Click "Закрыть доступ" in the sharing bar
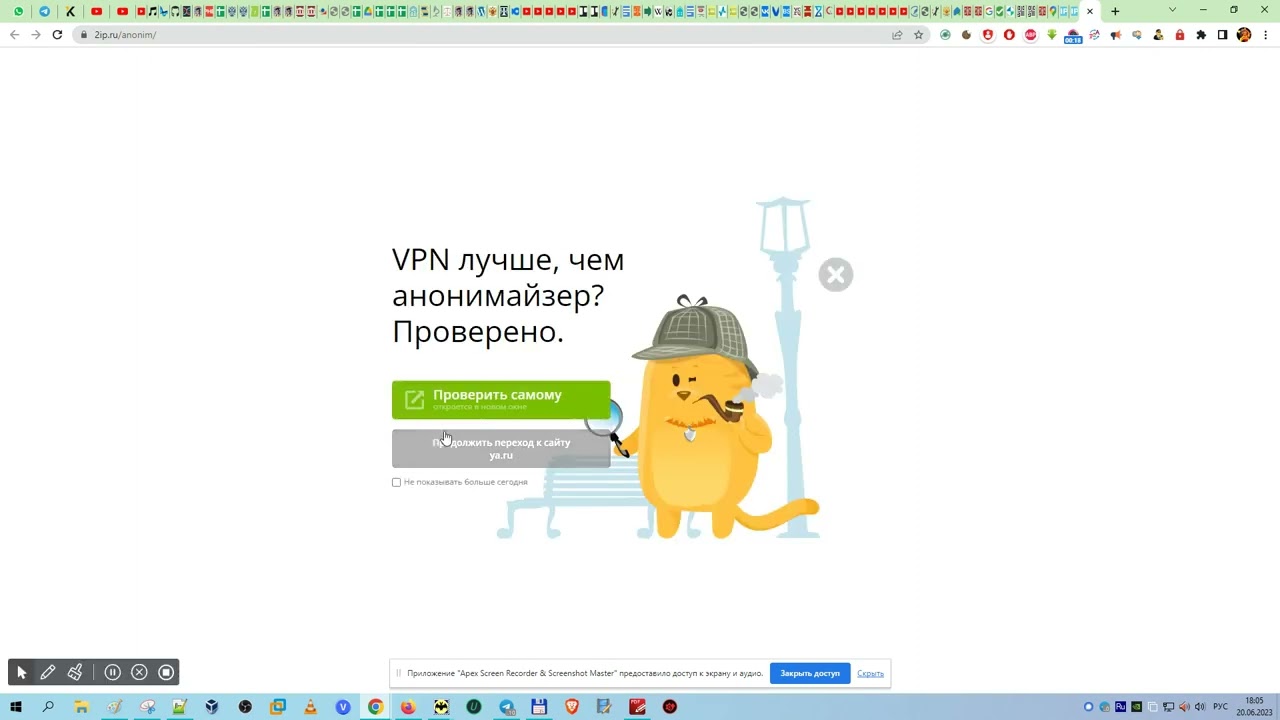1280x720 pixels. [810, 673]
